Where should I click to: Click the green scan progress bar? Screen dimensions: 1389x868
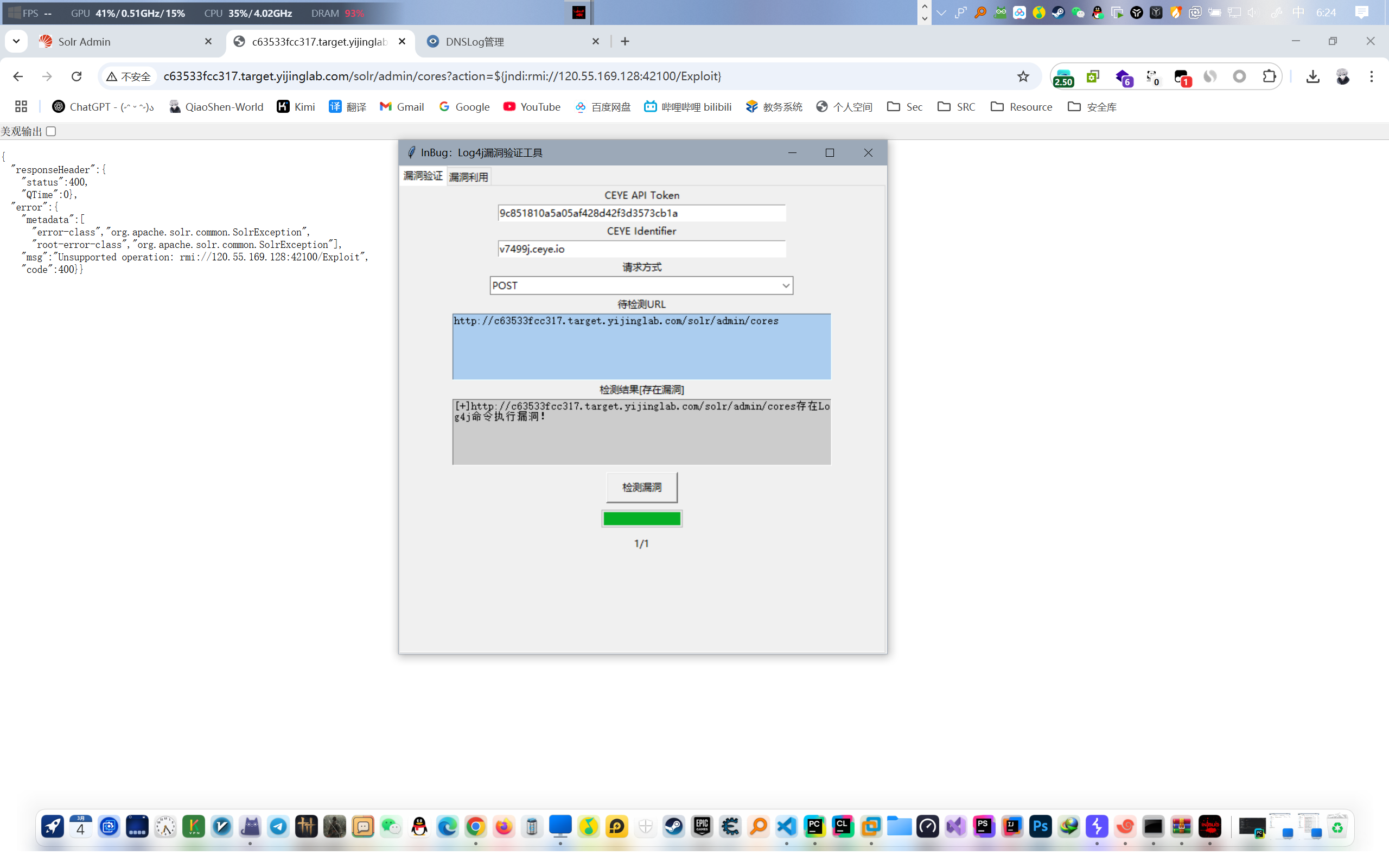click(642, 519)
